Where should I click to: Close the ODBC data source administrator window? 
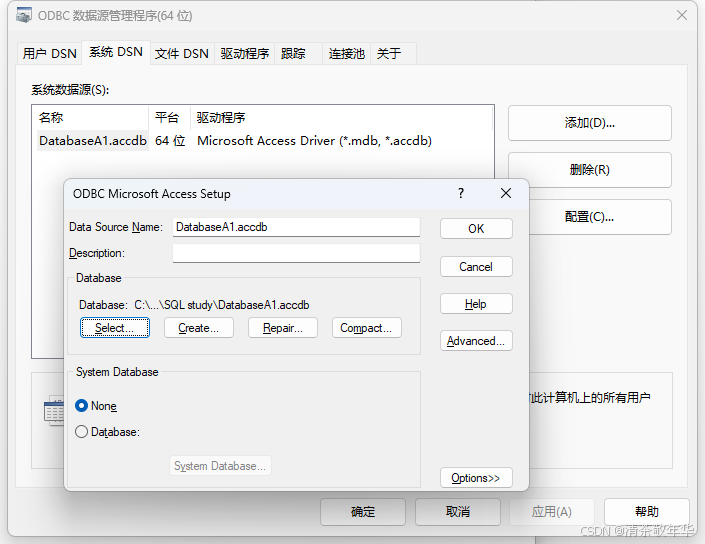(x=682, y=15)
